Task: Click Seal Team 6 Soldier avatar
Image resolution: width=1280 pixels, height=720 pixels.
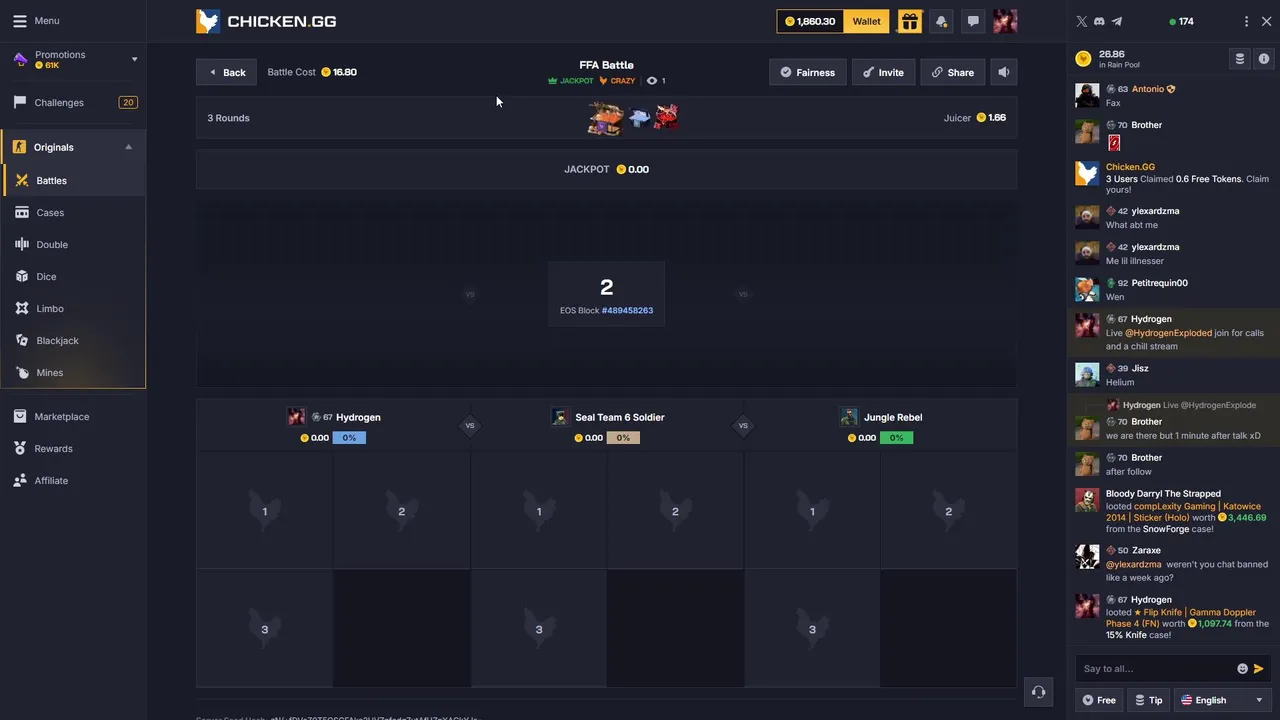Action: click(560, 417)
